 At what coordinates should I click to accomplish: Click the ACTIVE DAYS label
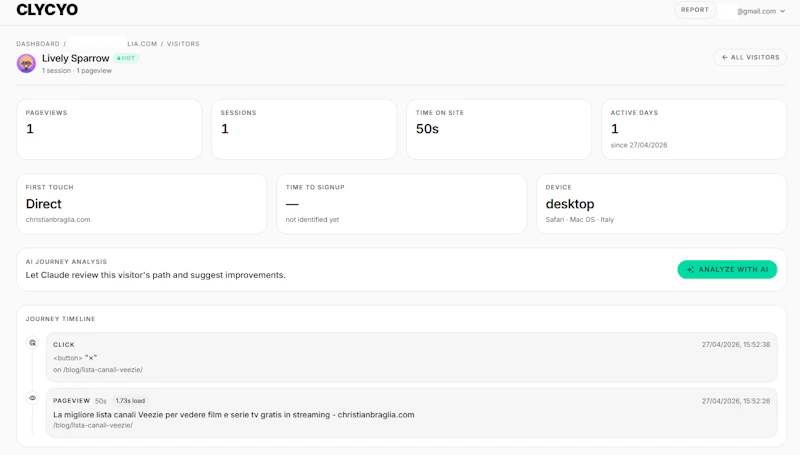coord(634,113)
